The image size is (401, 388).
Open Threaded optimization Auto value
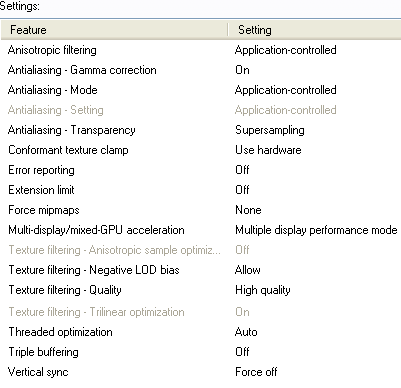pyautogui.click(x=246, y=332)
